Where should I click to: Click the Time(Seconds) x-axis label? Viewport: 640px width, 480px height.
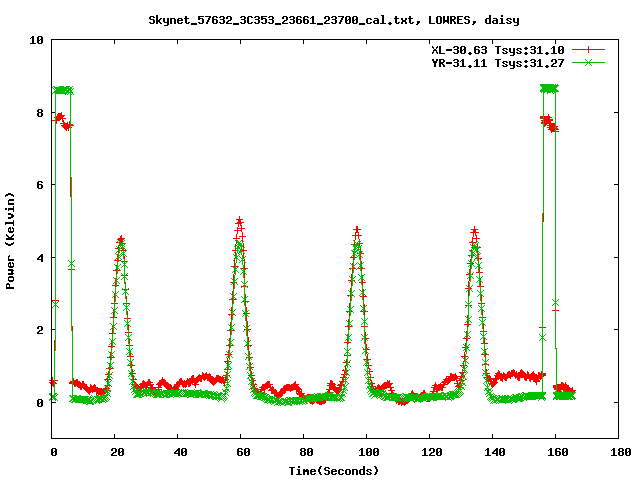click(x=334, y=470)
